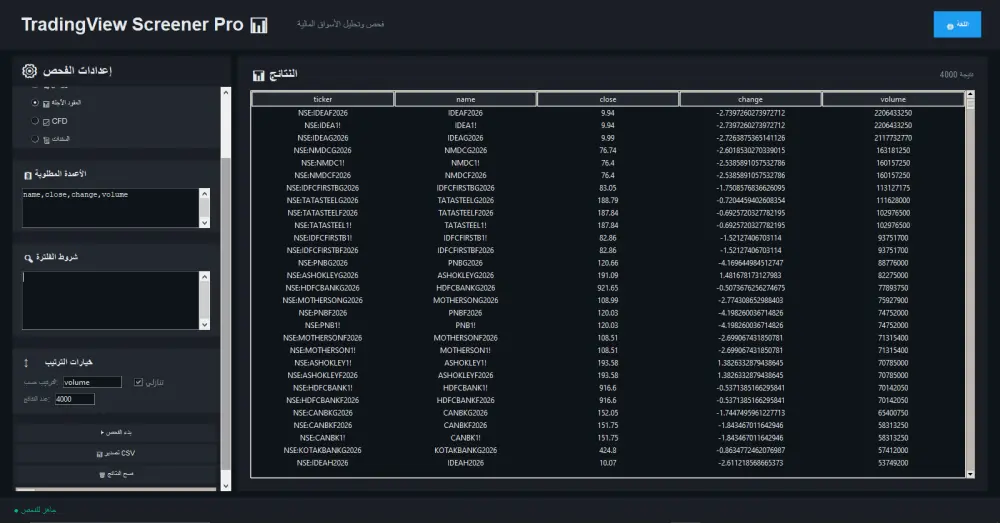Screen dimensions: 1000x523
Task: Select the IDFCFIRSTBG2026 name cell
Action: click(x=466, y=188)
